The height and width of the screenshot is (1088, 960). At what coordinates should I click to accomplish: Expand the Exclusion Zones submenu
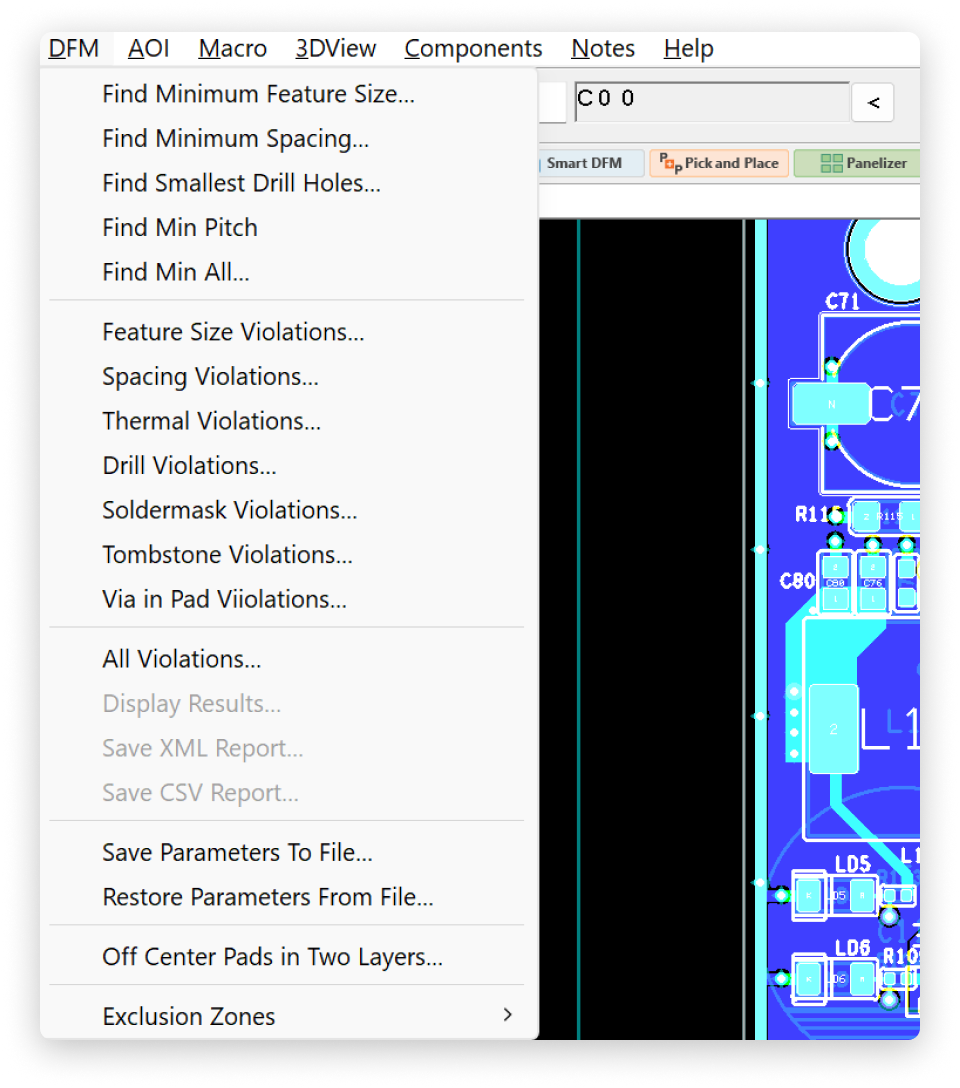(x=189, y=1016)
